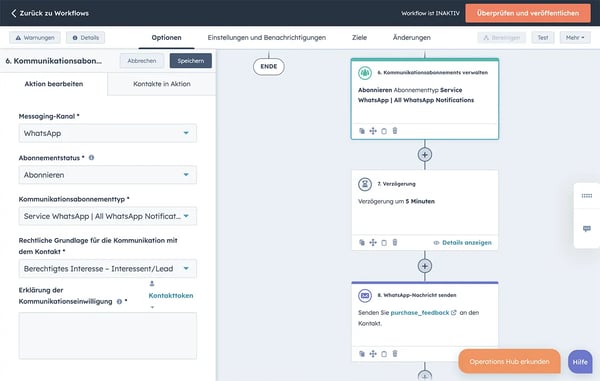Move icon on Kommunikationsabonnements card
600x381 pixels.
pos(373,131)
